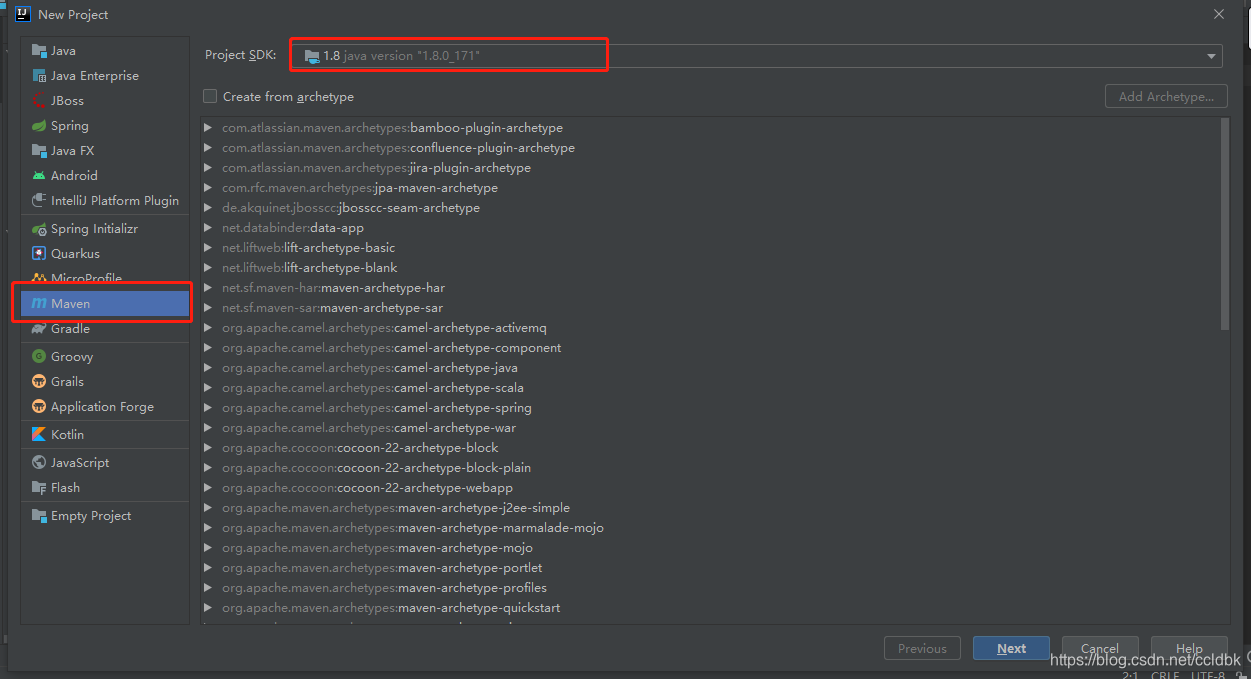
Task: Expand bamboo-plugin-archetype entry
Action: (208, 128)
